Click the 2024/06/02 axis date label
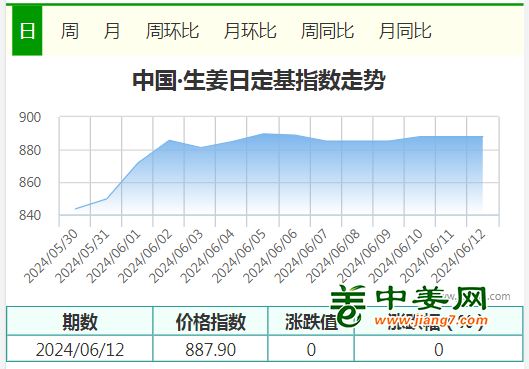This screenshot has height=369, width=529. pyautogui.click(x=145, y=256)
